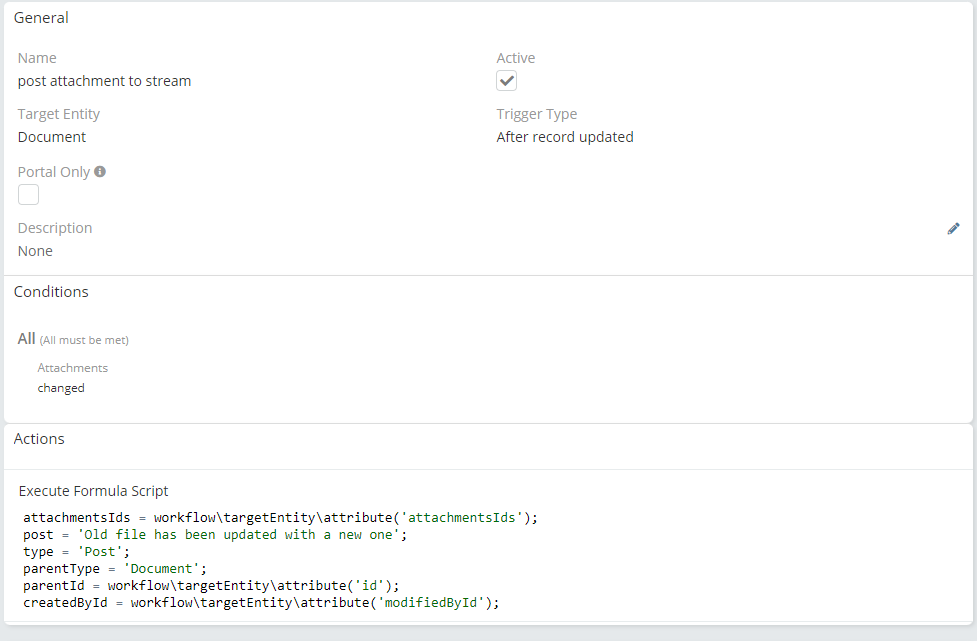Click the pencil edit icon beside Description
The image size is (977, 641).
(x=953, y=228)
